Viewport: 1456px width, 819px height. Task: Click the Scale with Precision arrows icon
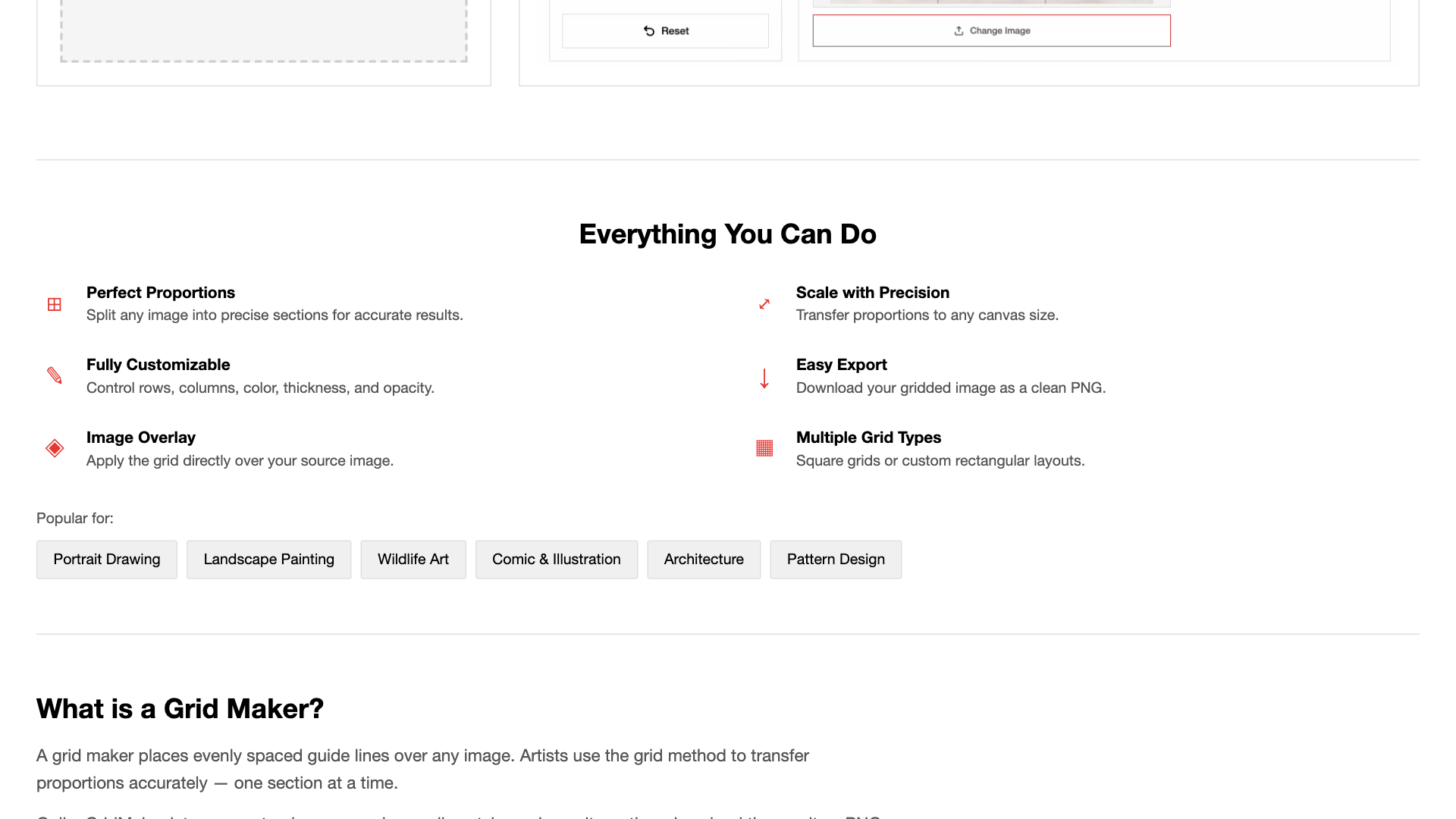(764, 304)
